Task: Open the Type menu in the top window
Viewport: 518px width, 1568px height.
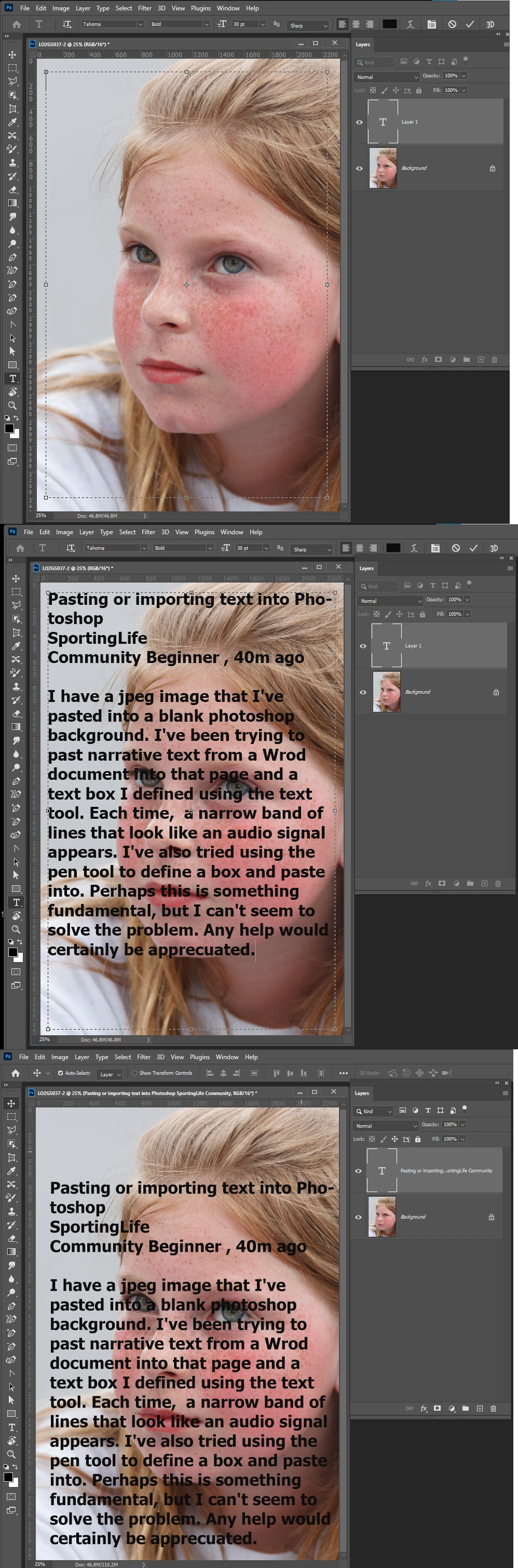Action: (x=103, y=8)
